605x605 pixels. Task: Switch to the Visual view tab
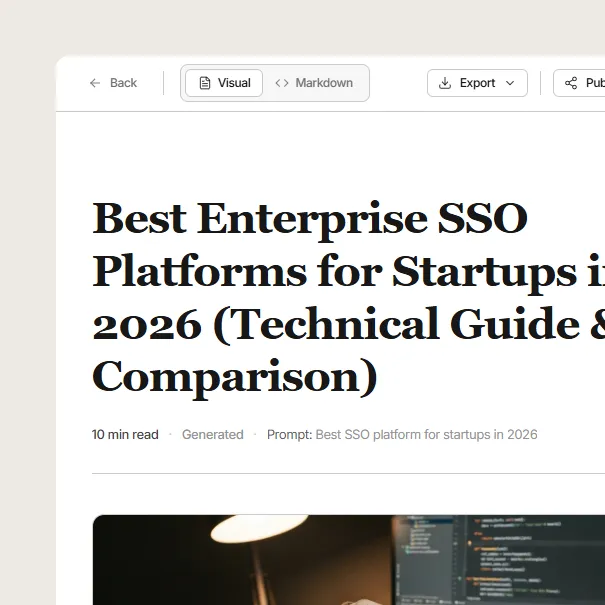click(x=224, y=83)
